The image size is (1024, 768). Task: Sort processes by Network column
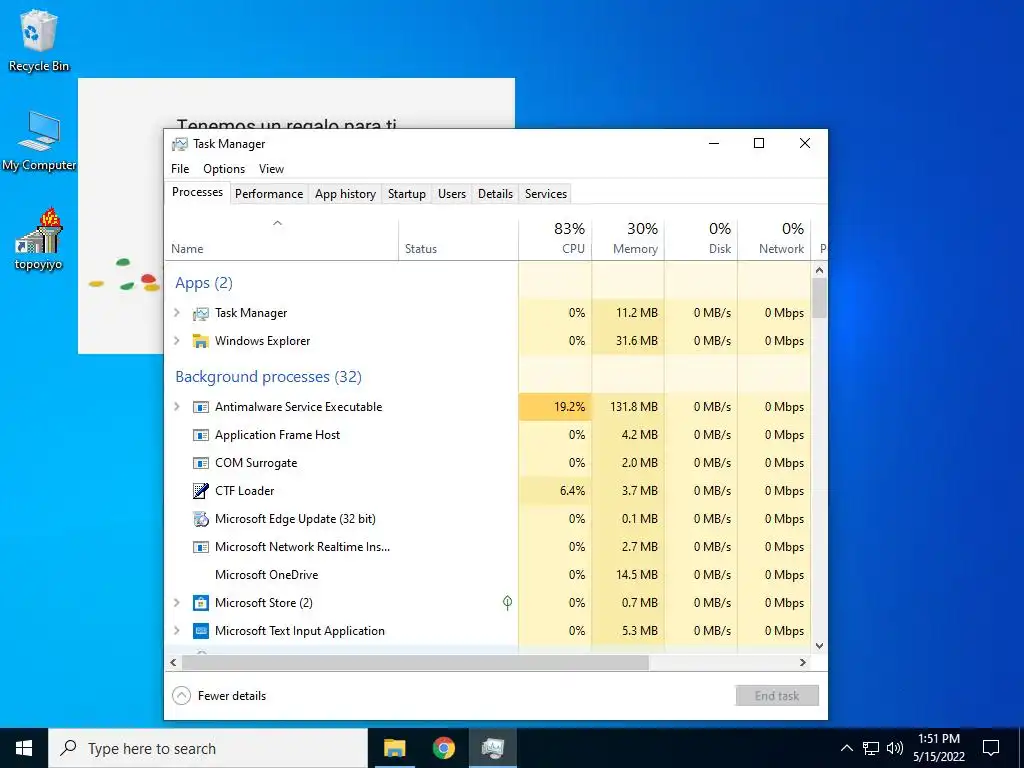click(x=775, y=240)
